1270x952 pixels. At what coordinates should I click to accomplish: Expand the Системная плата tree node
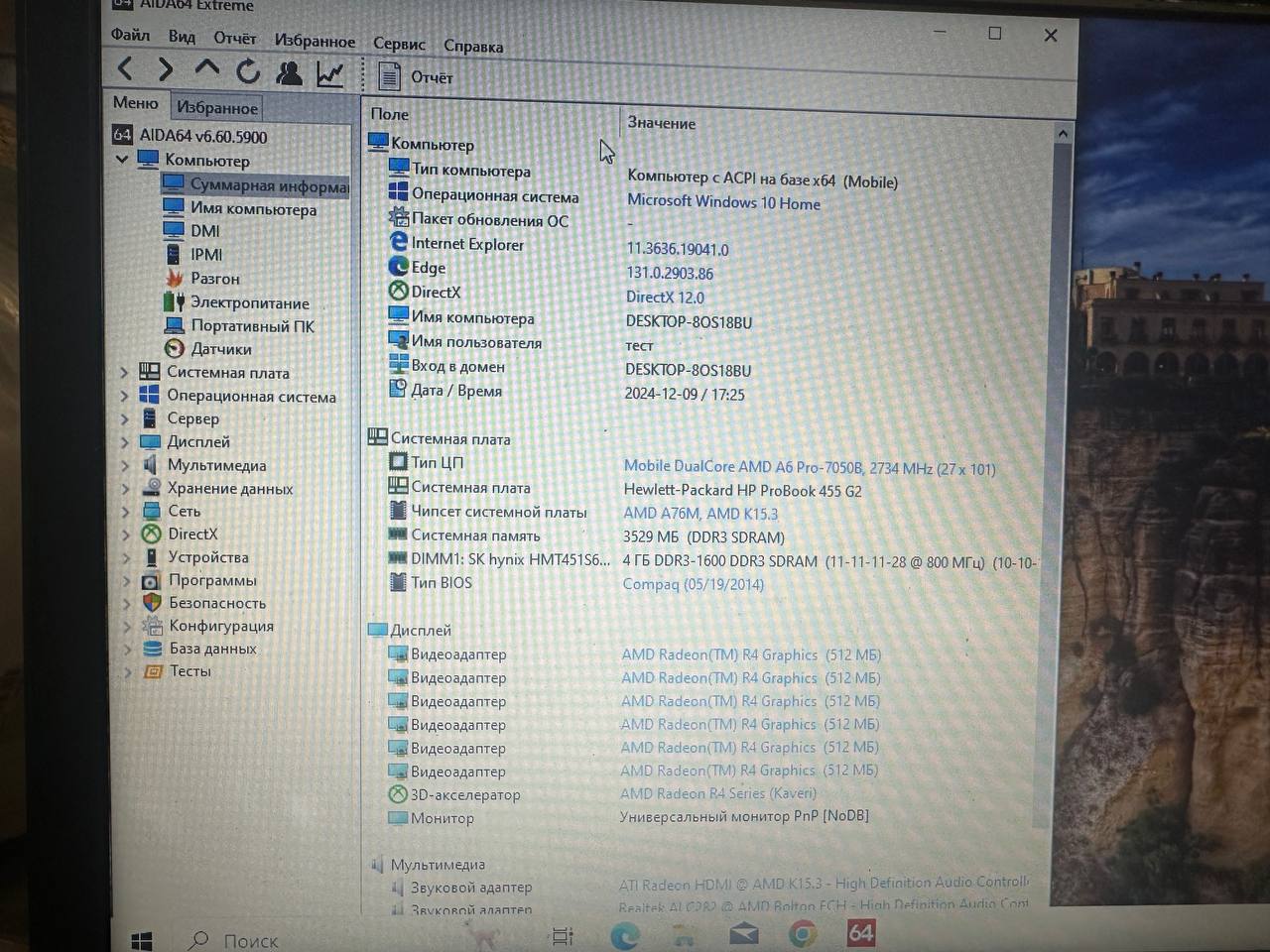point(124,373)
